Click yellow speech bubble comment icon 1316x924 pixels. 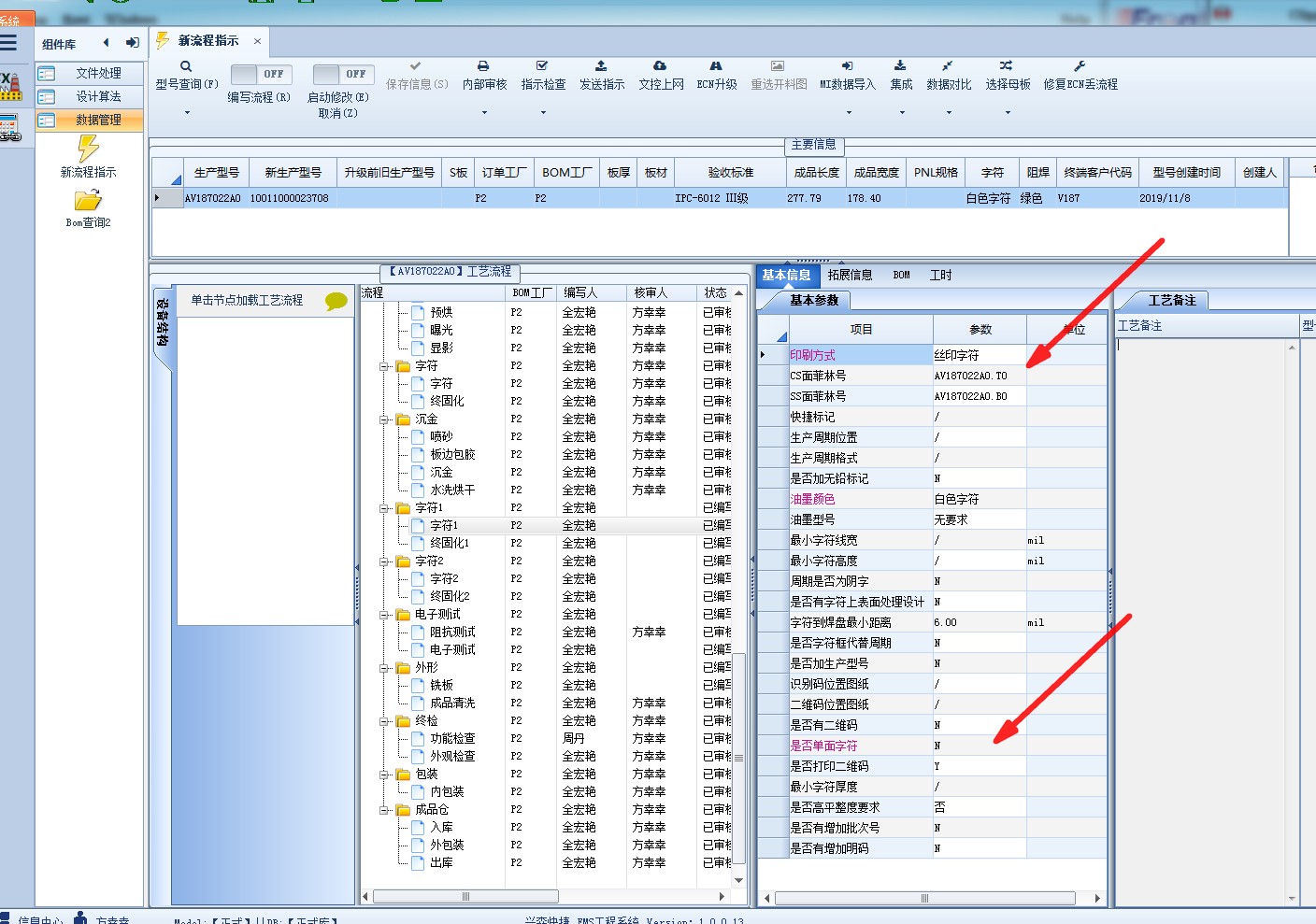click(336, 301)
